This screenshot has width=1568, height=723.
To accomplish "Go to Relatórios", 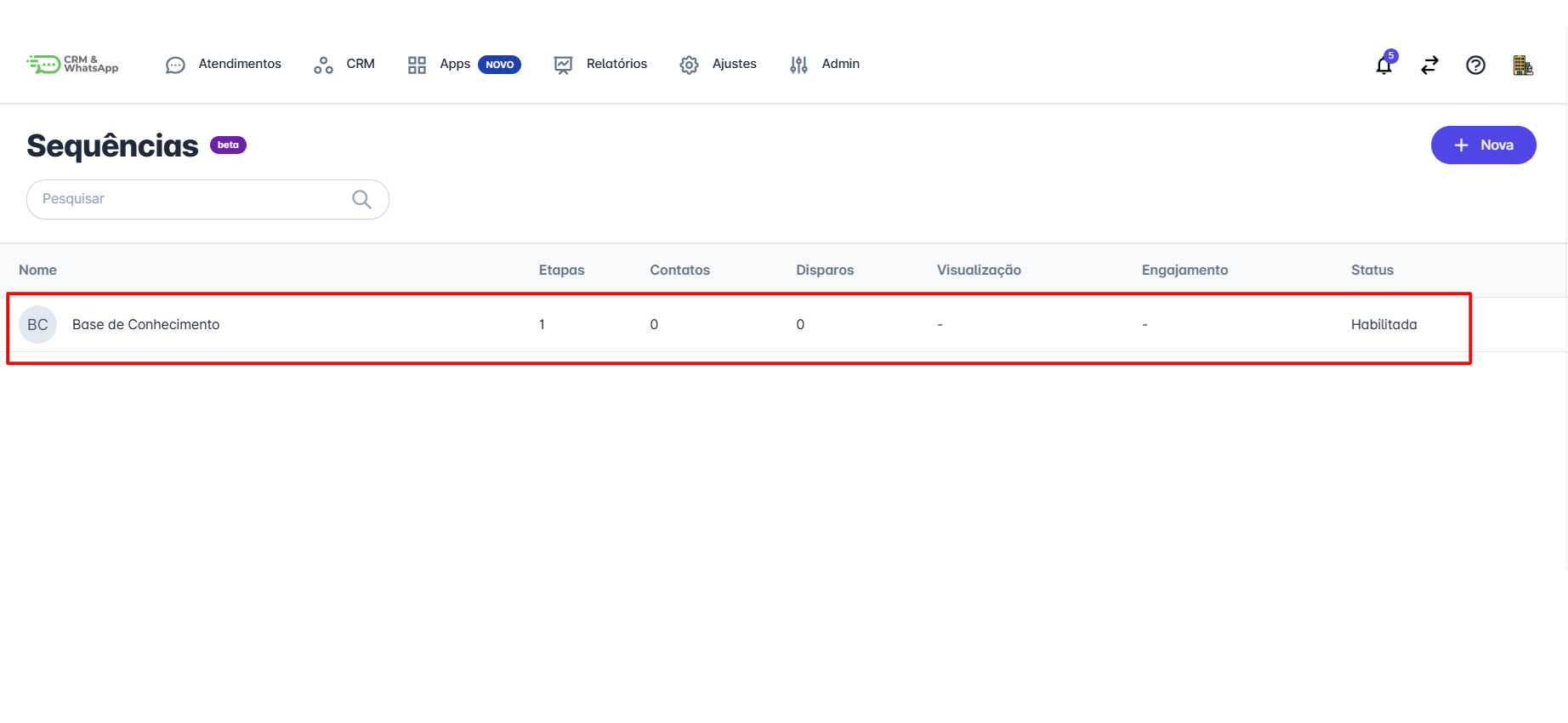I will [616, 64].
